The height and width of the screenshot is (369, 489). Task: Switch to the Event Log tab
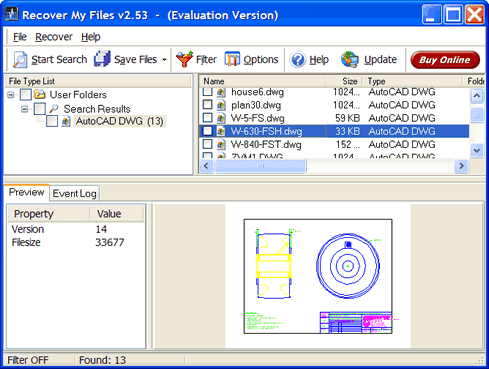(x=74, y=194)
